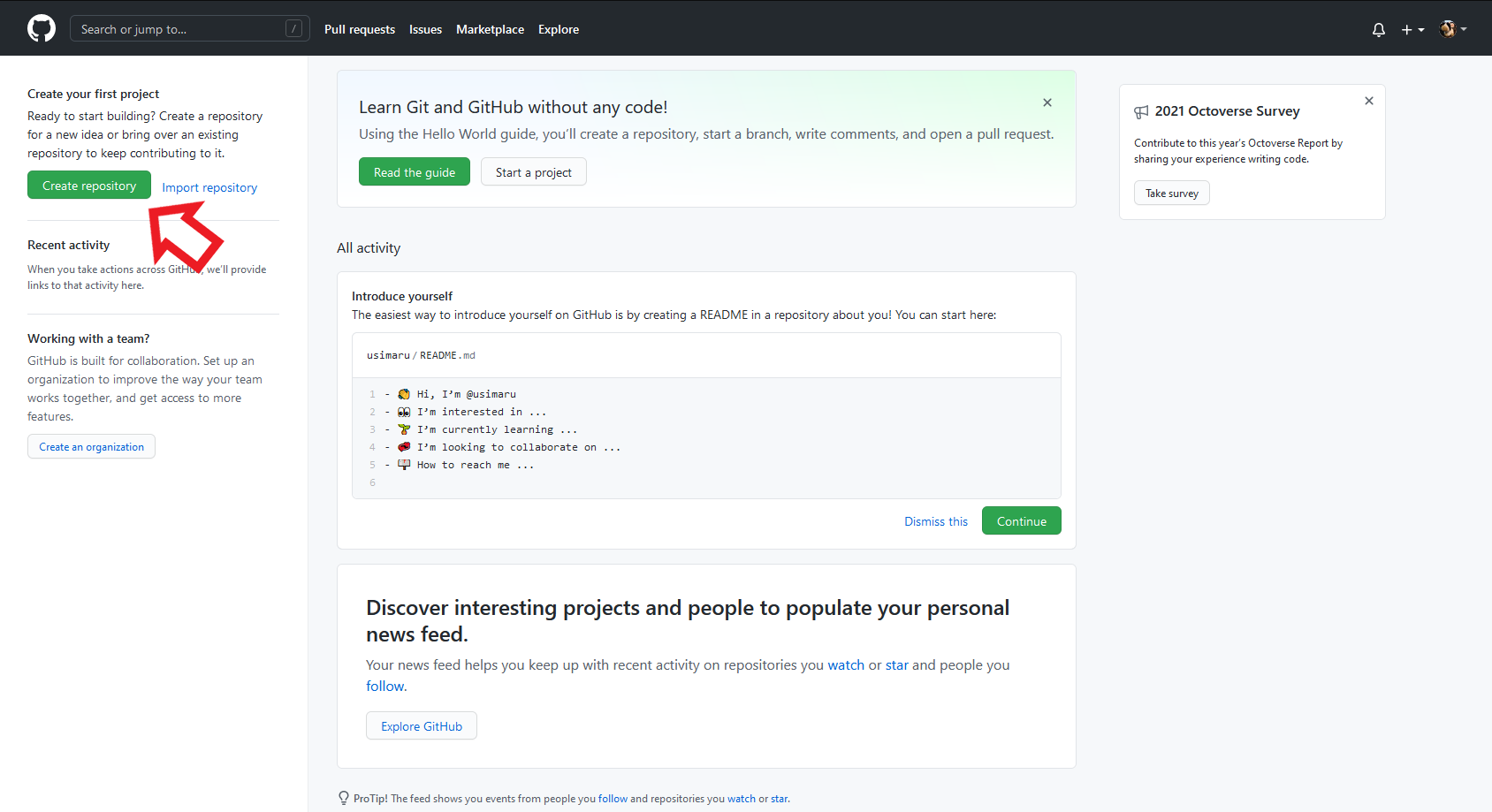Click the Introduce yourself heading

(x=402, y=296)
